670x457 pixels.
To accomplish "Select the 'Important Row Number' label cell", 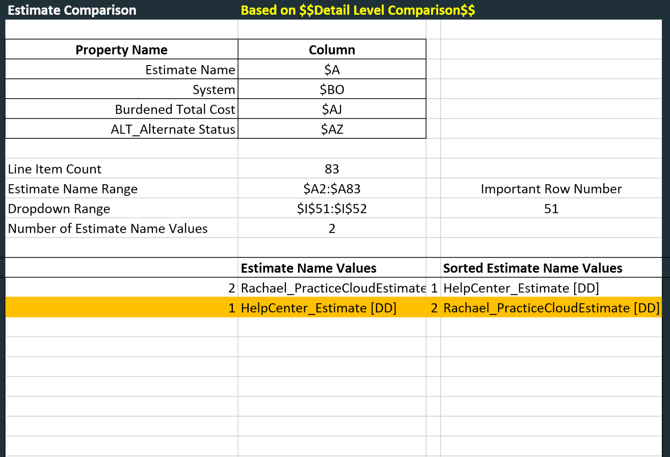I will pos(551,189).
